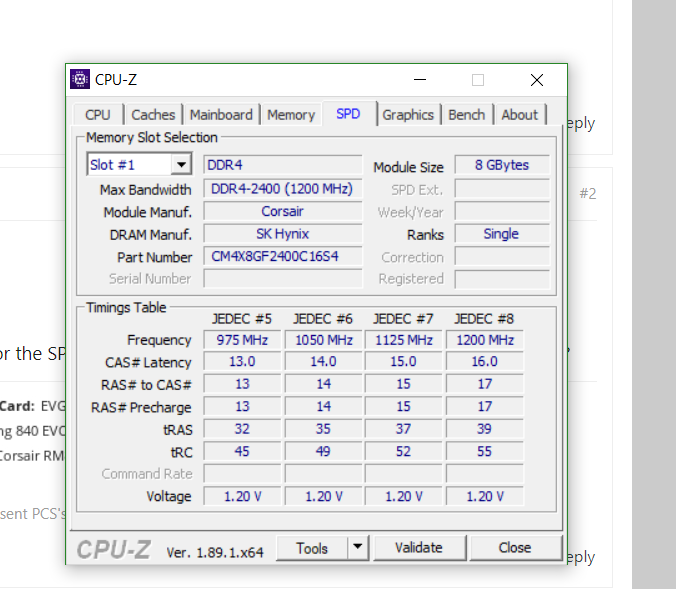Click the JEDEC #8 voltage 1.20 V cell
Screen dimensions: 676x589
[485, 496]
